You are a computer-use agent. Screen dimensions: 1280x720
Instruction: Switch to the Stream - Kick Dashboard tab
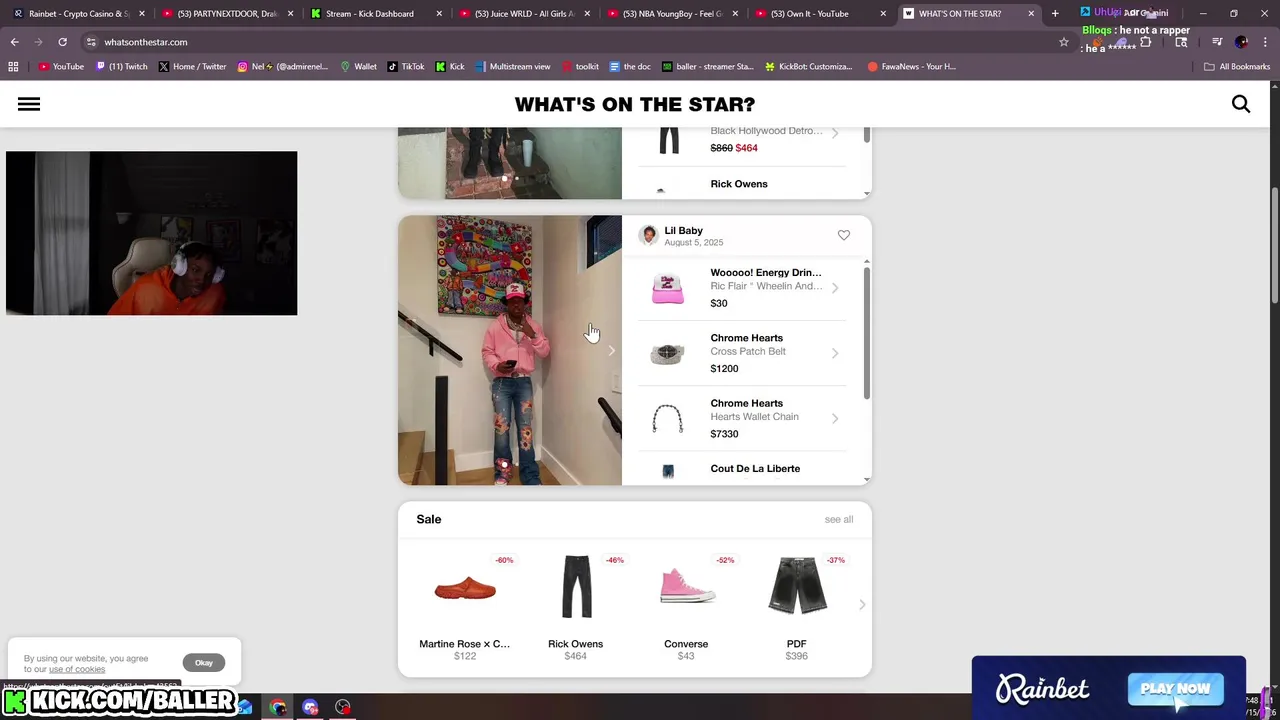pos(376,13)
